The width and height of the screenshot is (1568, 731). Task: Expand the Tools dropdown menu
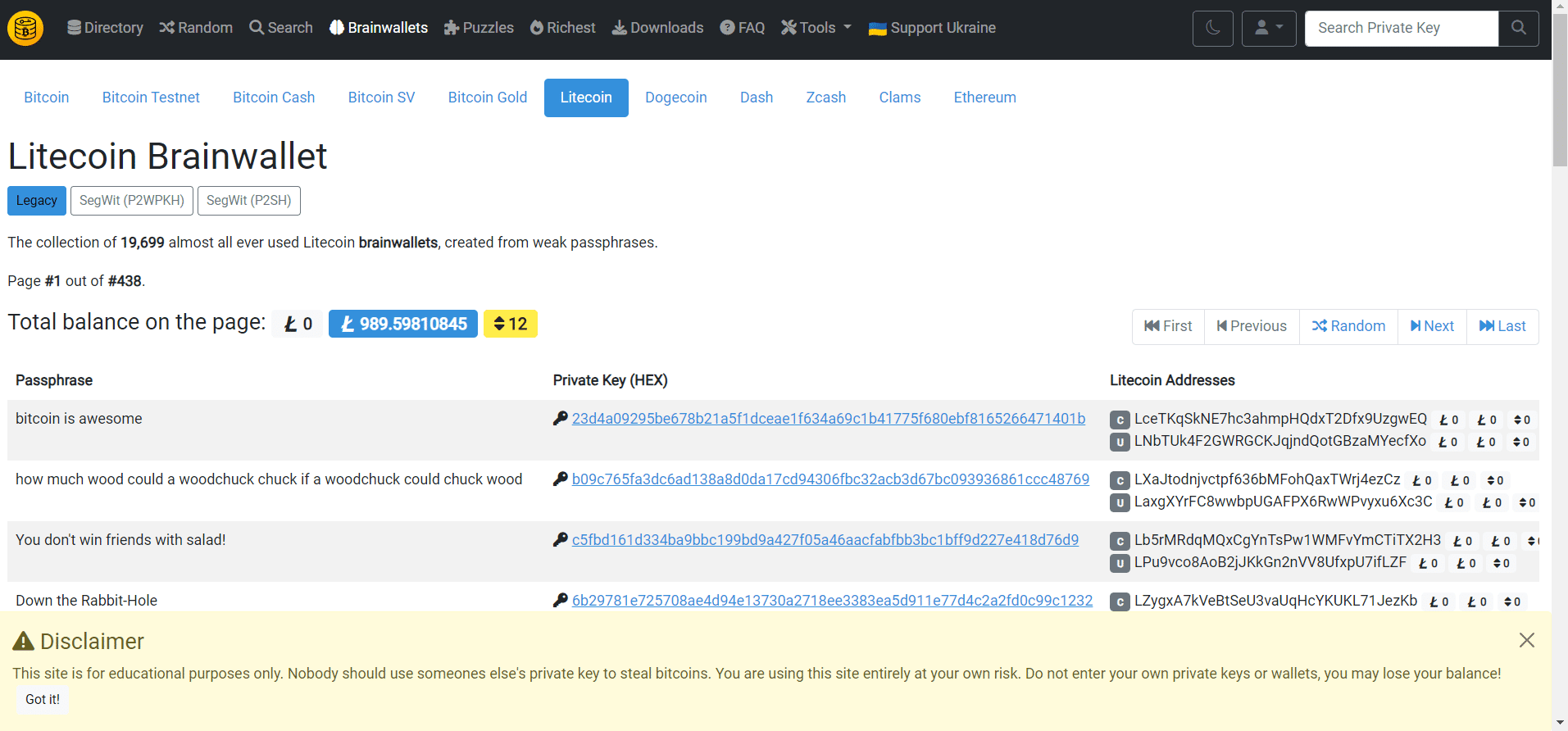[816, 28]
